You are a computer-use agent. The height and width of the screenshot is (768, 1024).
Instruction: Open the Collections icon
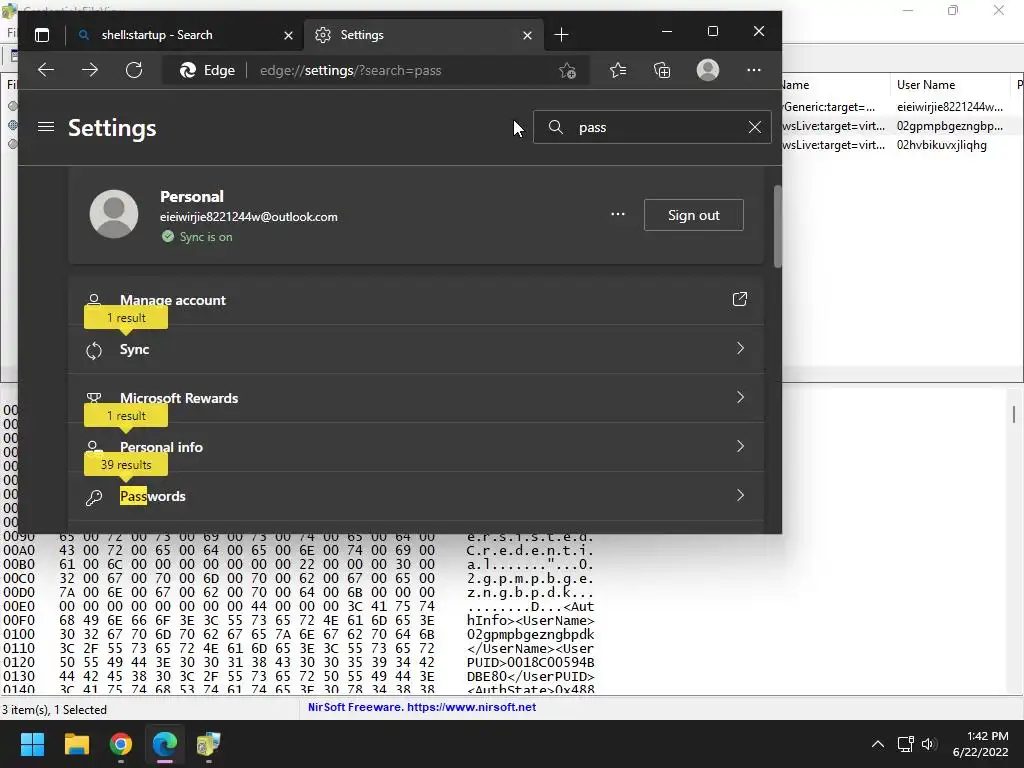click(662, 71)
